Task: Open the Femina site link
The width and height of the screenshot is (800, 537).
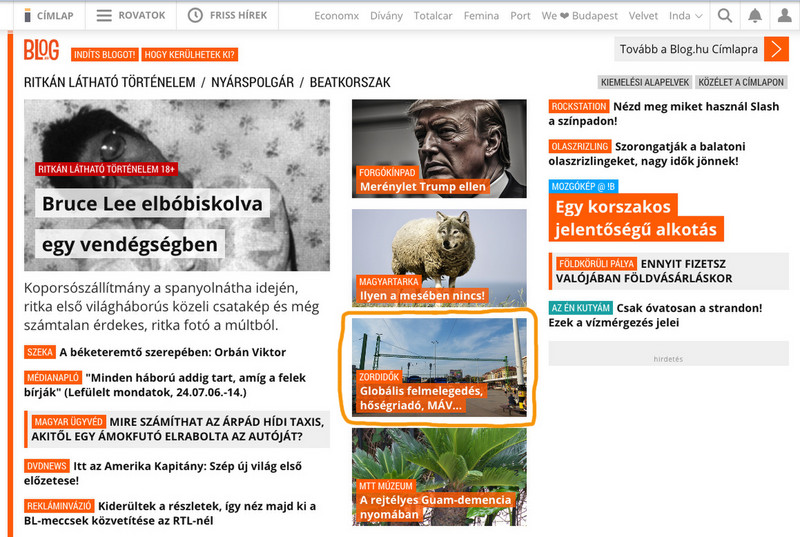Action: click(x=481, y=16)
